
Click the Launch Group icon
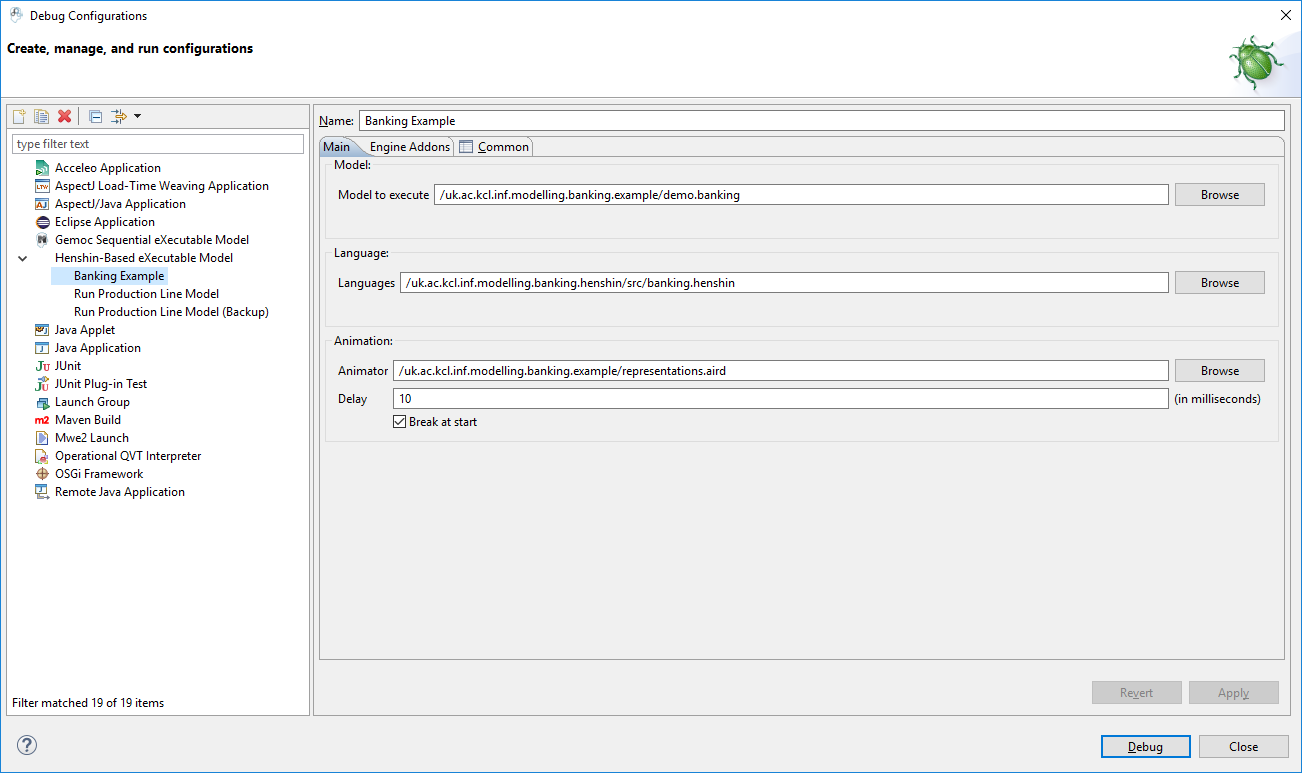42,402
